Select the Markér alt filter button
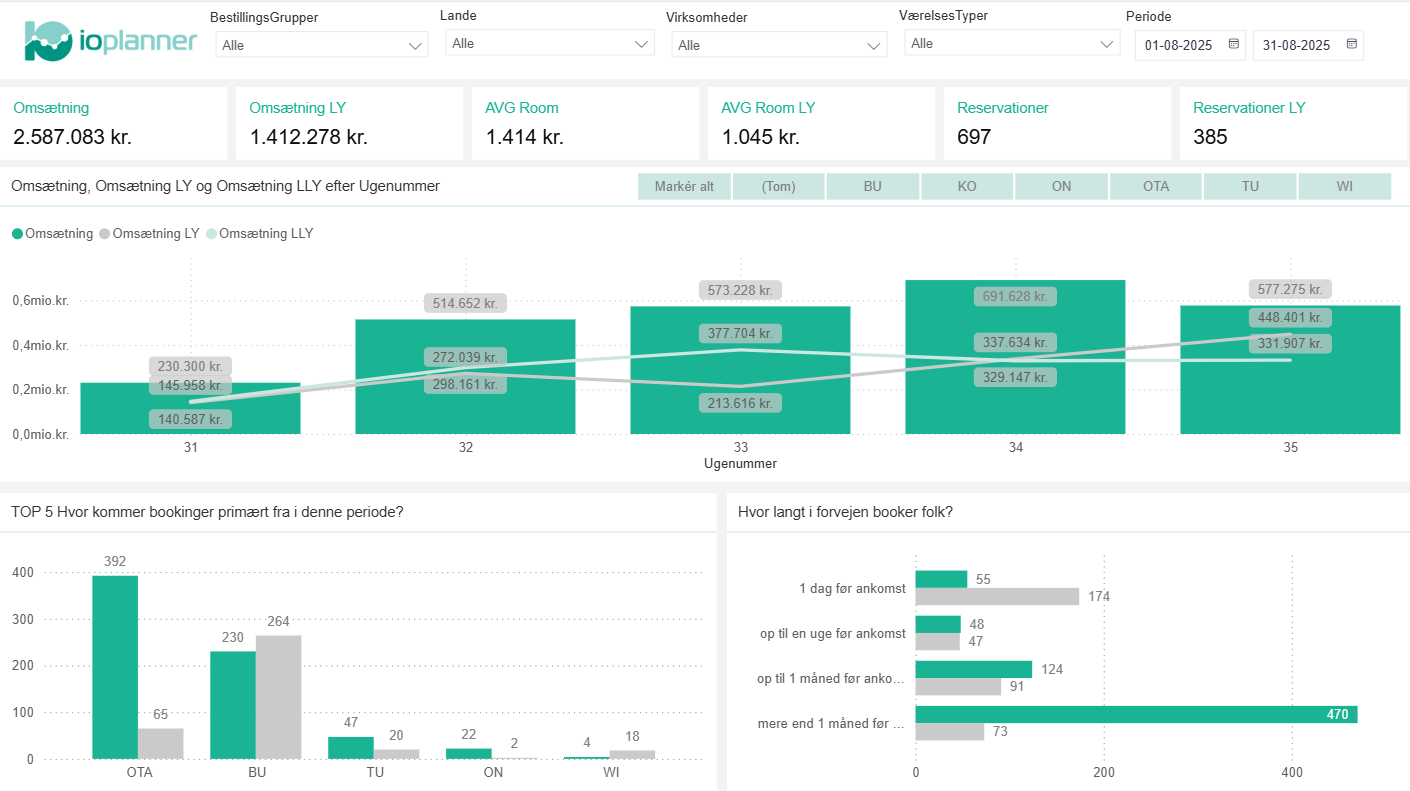This screenshot has height=791, width=1410. coord(684,187)
